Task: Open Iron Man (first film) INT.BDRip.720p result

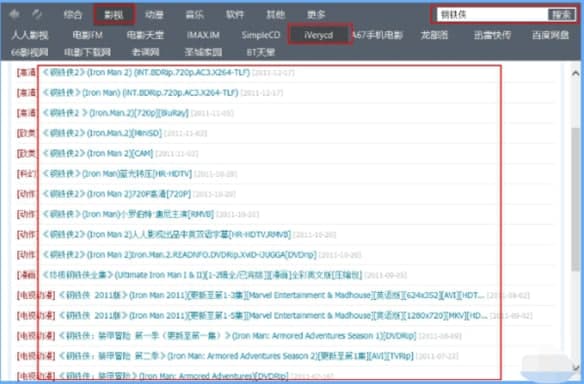Action: pyautogui.click(x=140, y=92)
